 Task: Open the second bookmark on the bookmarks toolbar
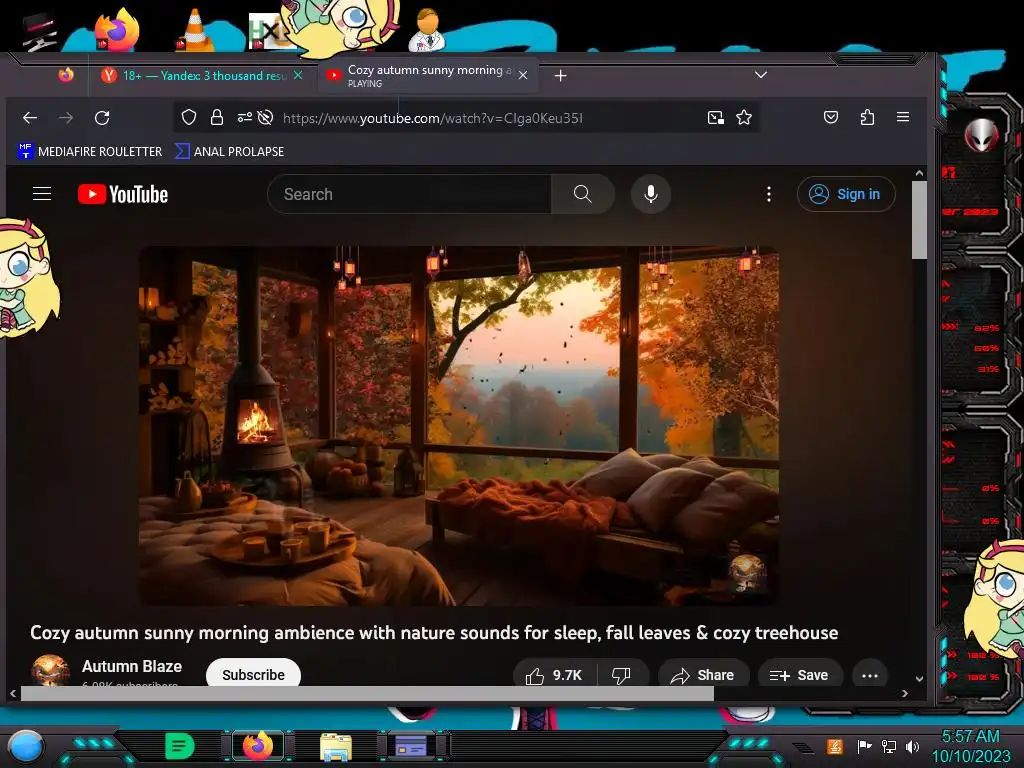[x=229, y=152]
